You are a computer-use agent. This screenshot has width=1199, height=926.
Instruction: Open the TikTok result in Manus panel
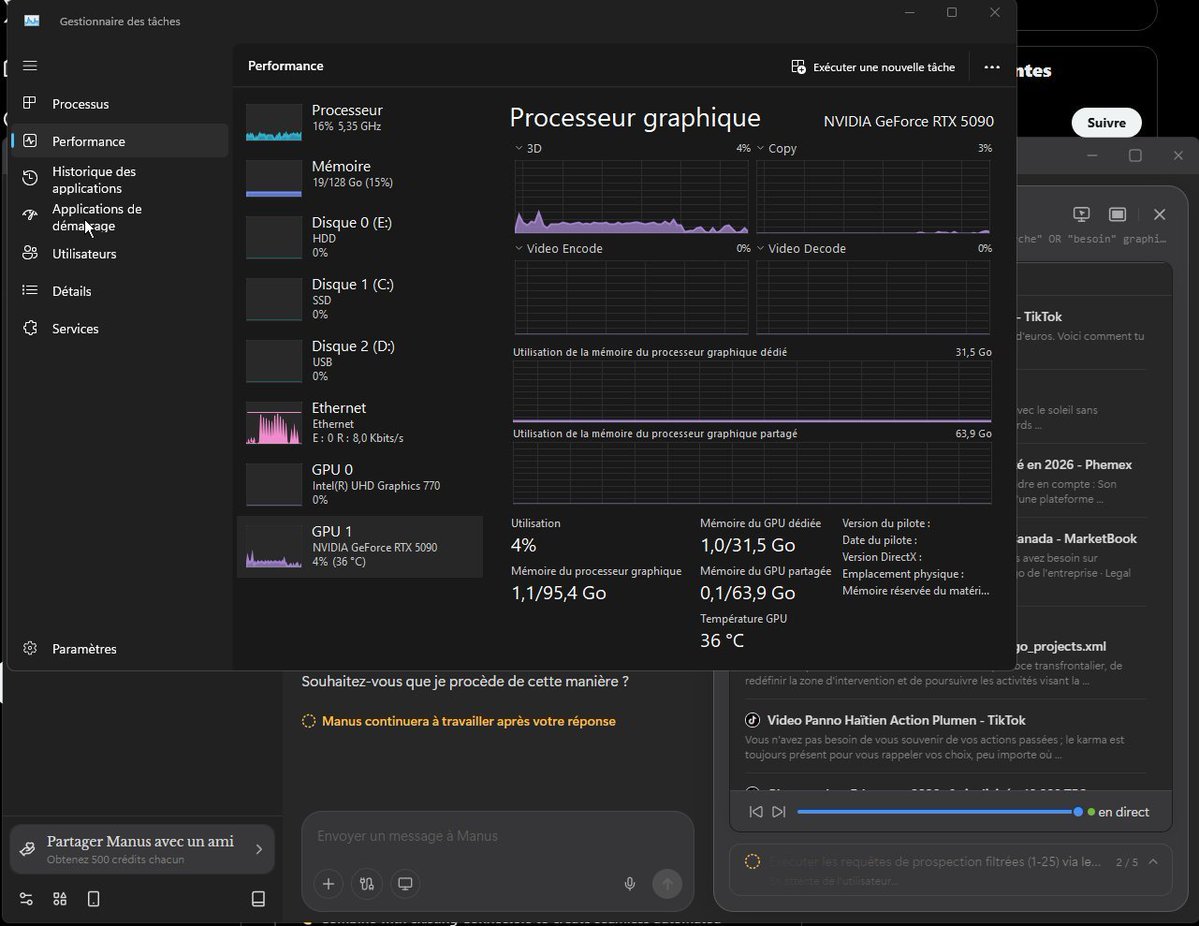[1040, 317]
